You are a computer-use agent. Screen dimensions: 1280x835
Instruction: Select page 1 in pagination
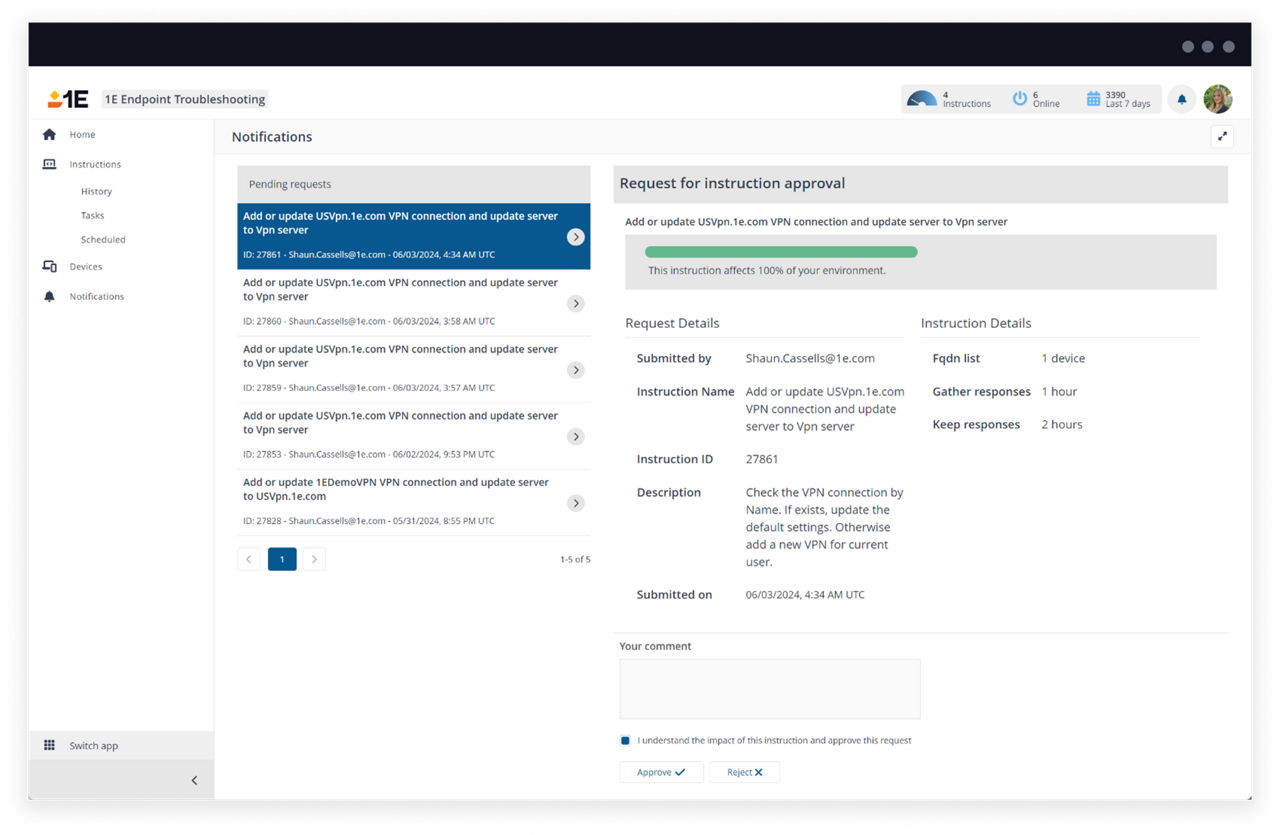pos(282,559)
